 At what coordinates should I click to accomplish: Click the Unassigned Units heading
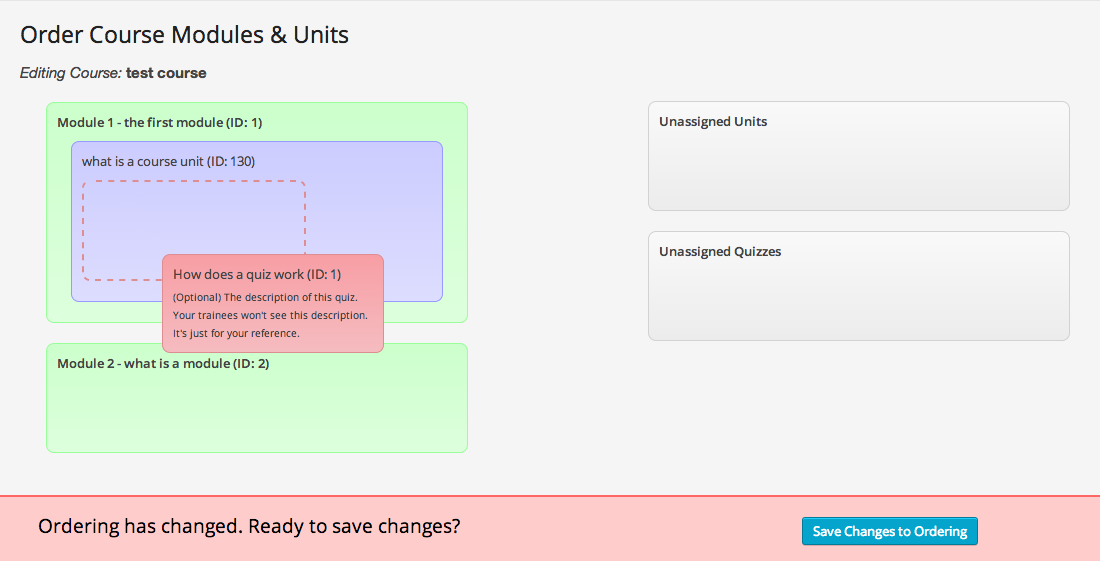click(x=713, y=121)
